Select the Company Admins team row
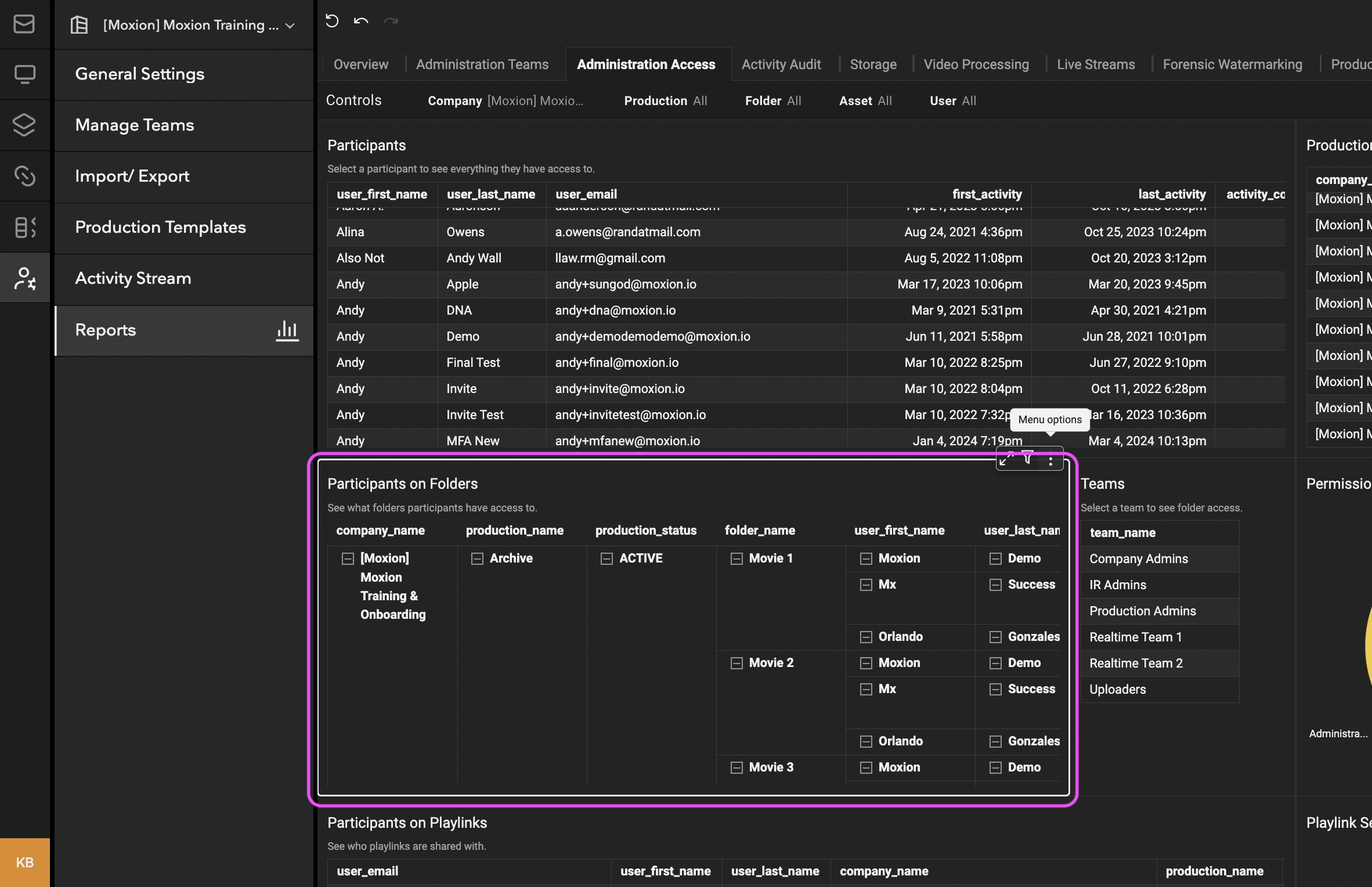Viewport: 1372px width, 887px height. coord(1139,558)
